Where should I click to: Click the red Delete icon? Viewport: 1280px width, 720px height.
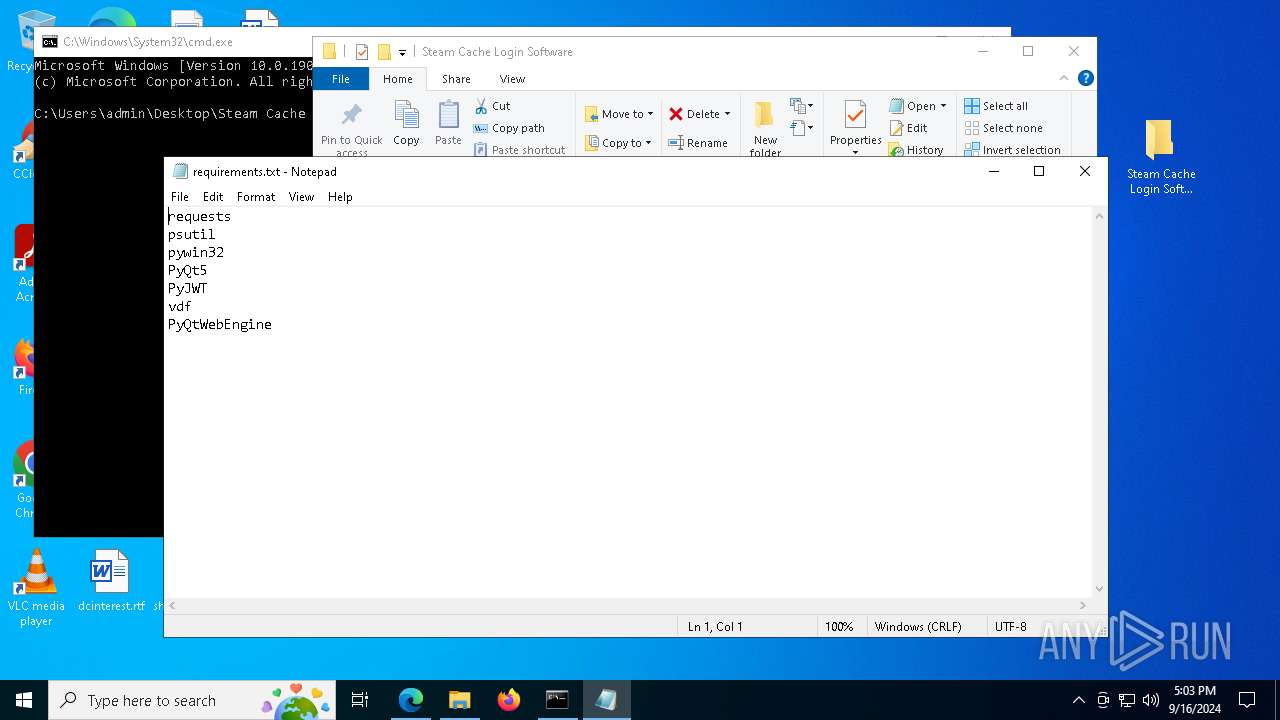pyautogui.click(x=676, y=114)
